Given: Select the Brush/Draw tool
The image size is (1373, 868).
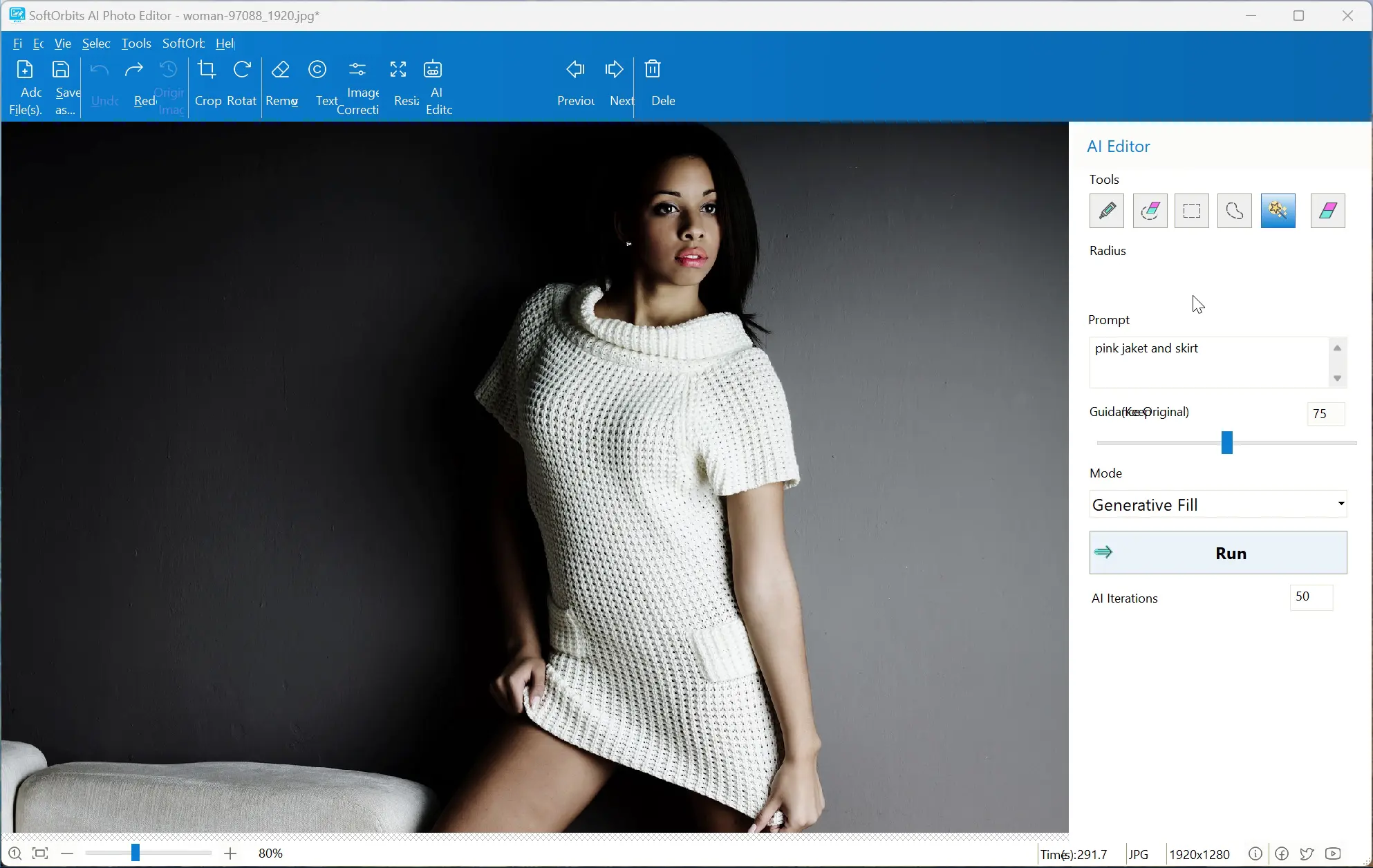Looking at the screenshot, I should (1107, 210).
